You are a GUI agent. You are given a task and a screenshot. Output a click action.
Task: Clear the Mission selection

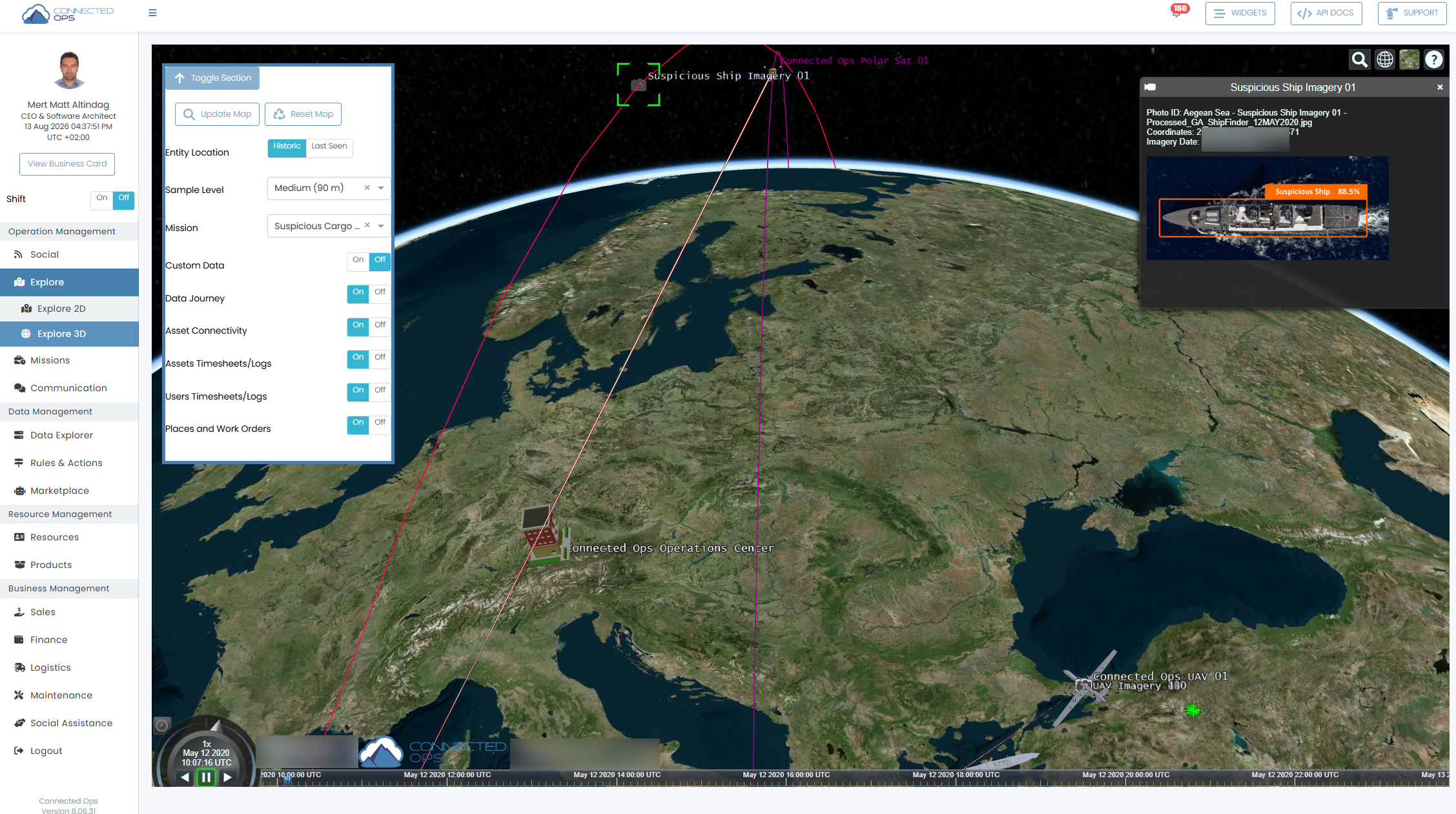point(367,225)
